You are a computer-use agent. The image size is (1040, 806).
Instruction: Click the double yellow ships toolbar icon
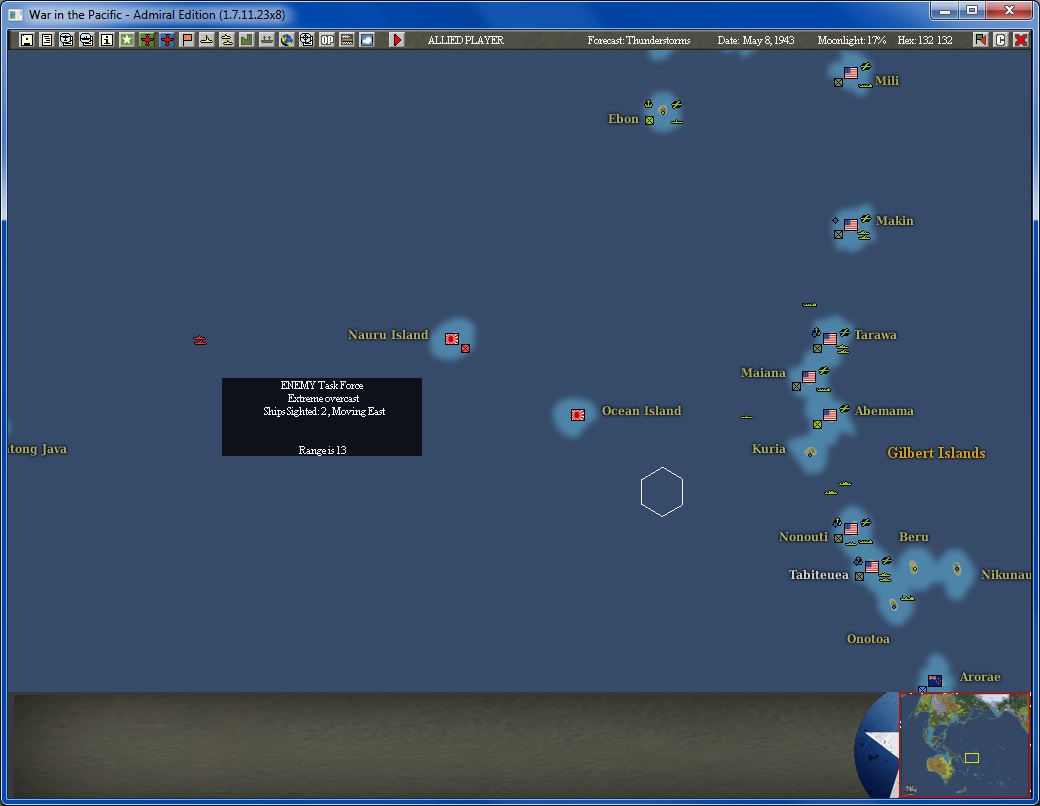click(x=226, y=40)
